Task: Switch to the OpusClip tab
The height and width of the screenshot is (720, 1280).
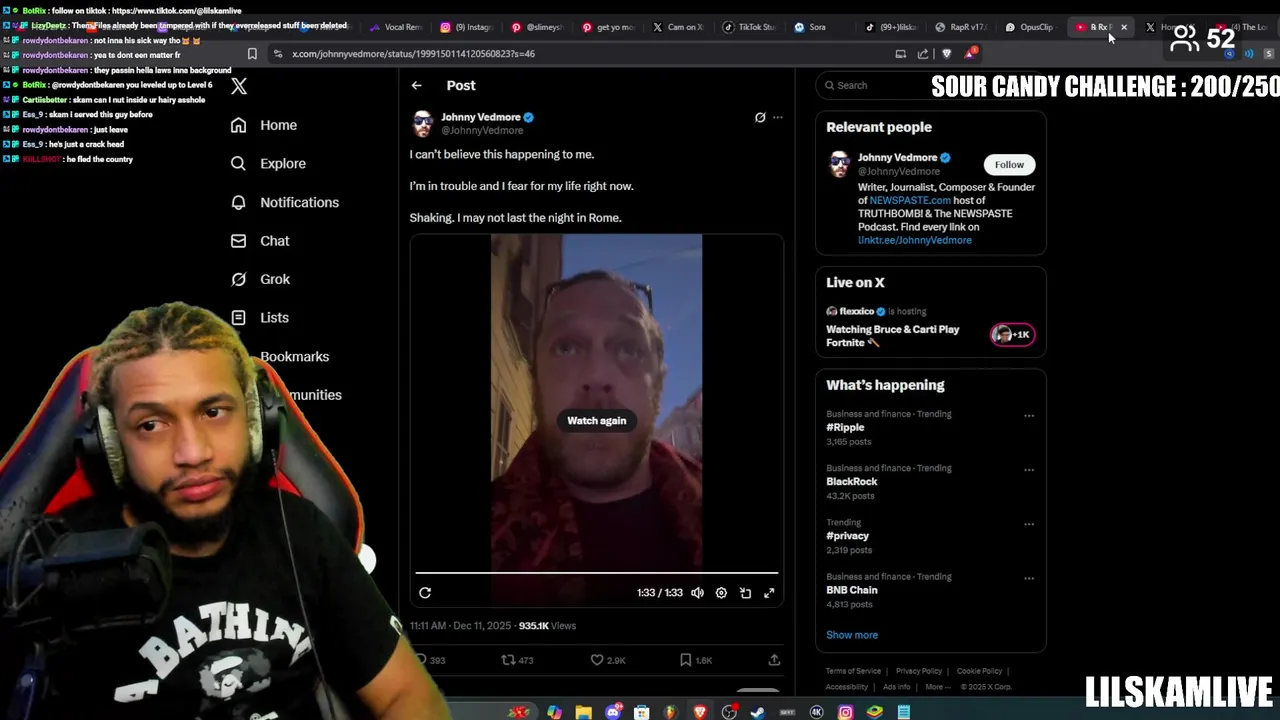Action: pos(1029,27)
